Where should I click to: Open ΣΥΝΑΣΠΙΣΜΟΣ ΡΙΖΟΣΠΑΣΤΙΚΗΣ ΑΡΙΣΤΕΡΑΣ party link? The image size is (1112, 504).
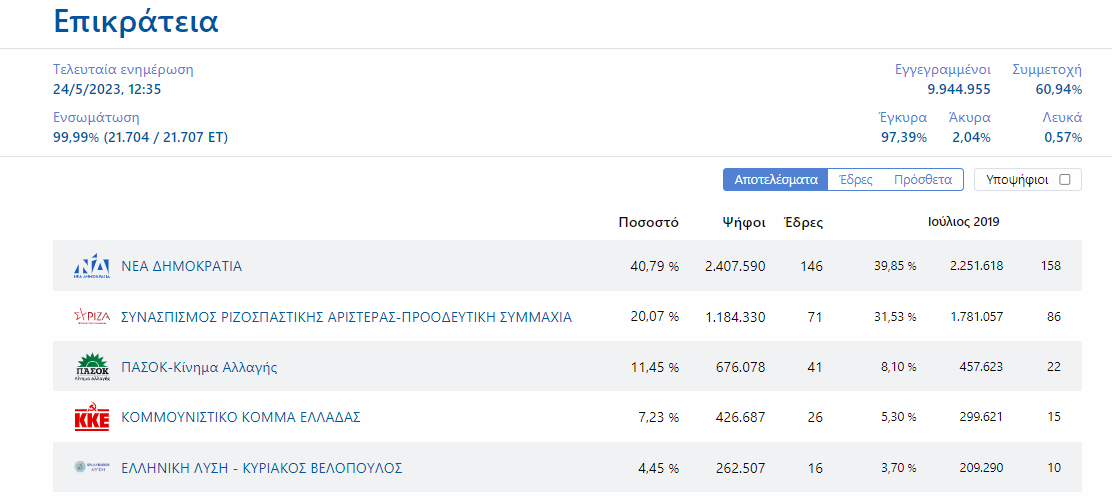click(x=346, y=317)
